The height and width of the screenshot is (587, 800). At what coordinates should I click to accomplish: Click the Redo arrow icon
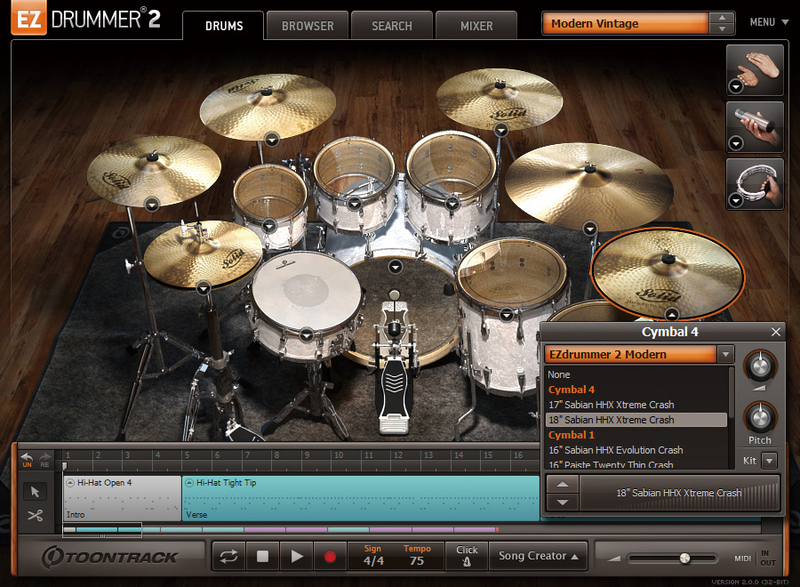tap(45, 460)
